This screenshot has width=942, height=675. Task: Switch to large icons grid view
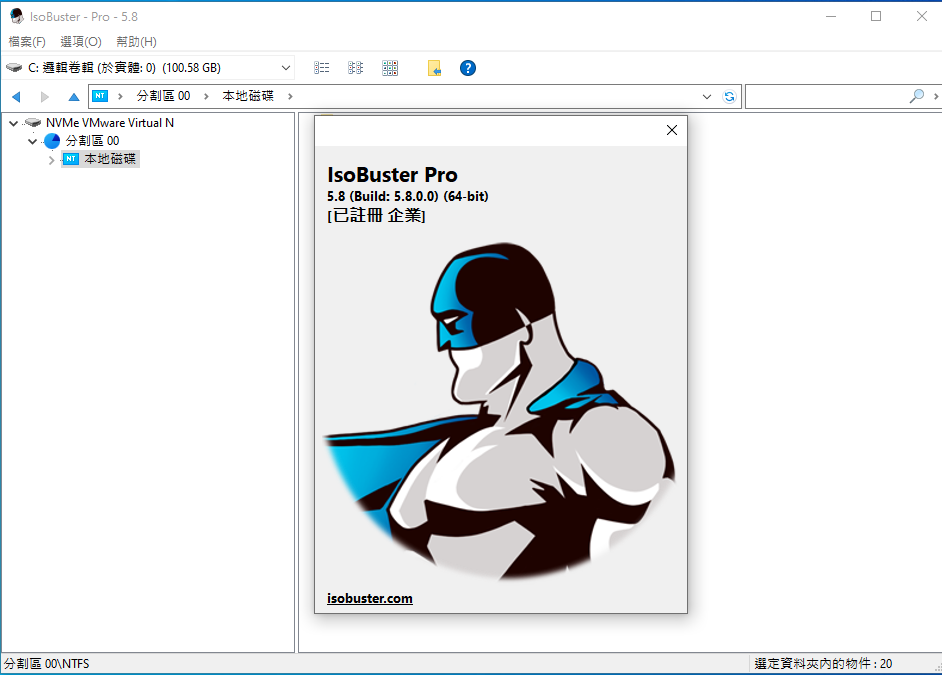pos(390,68)
